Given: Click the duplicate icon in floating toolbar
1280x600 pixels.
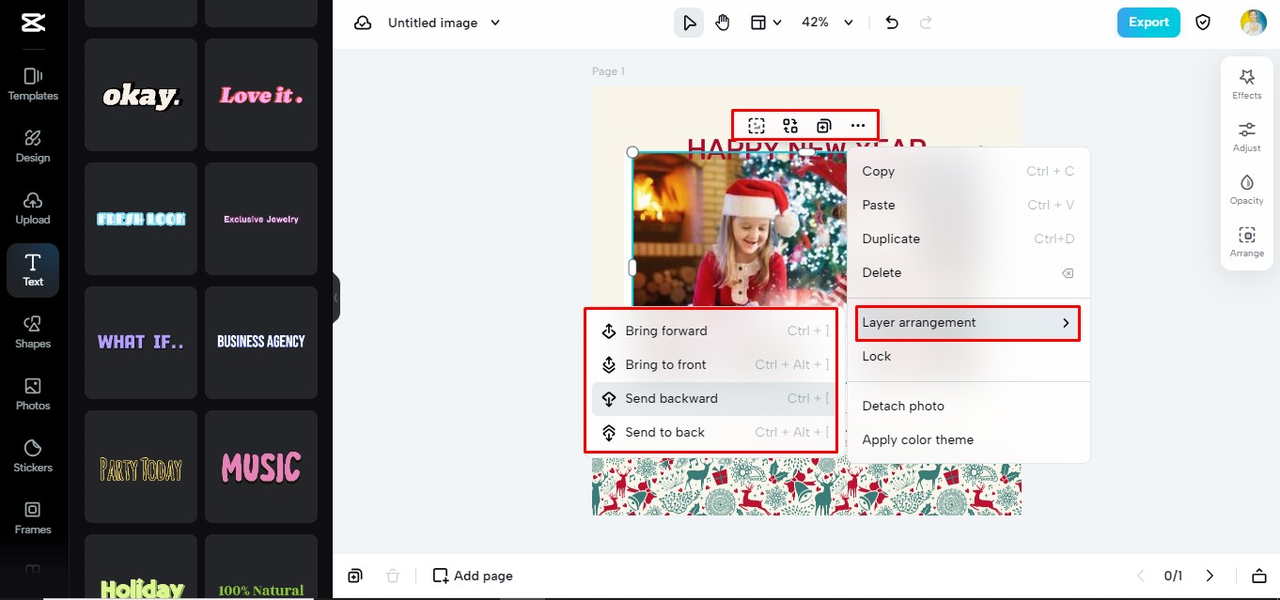Looking at the screenshot, I should [823, 125].
